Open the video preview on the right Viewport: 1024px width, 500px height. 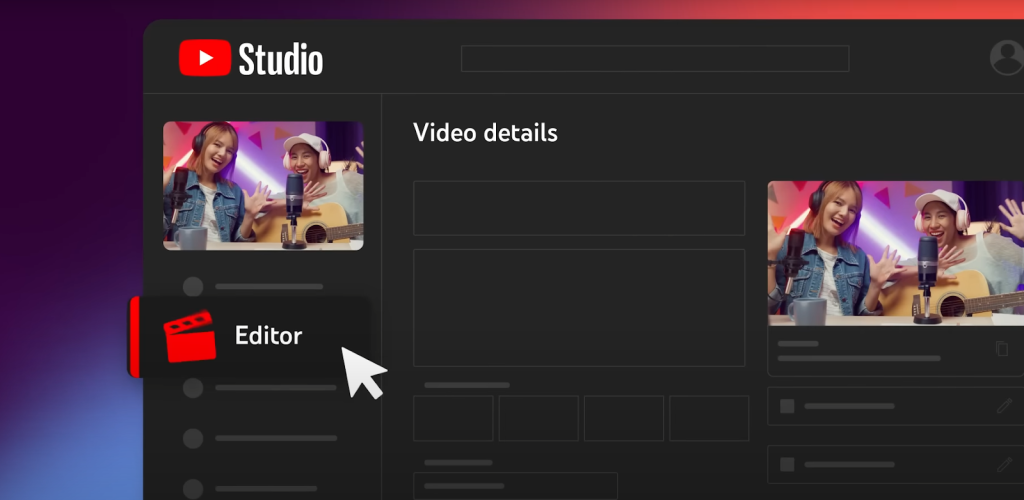(896, 253)
